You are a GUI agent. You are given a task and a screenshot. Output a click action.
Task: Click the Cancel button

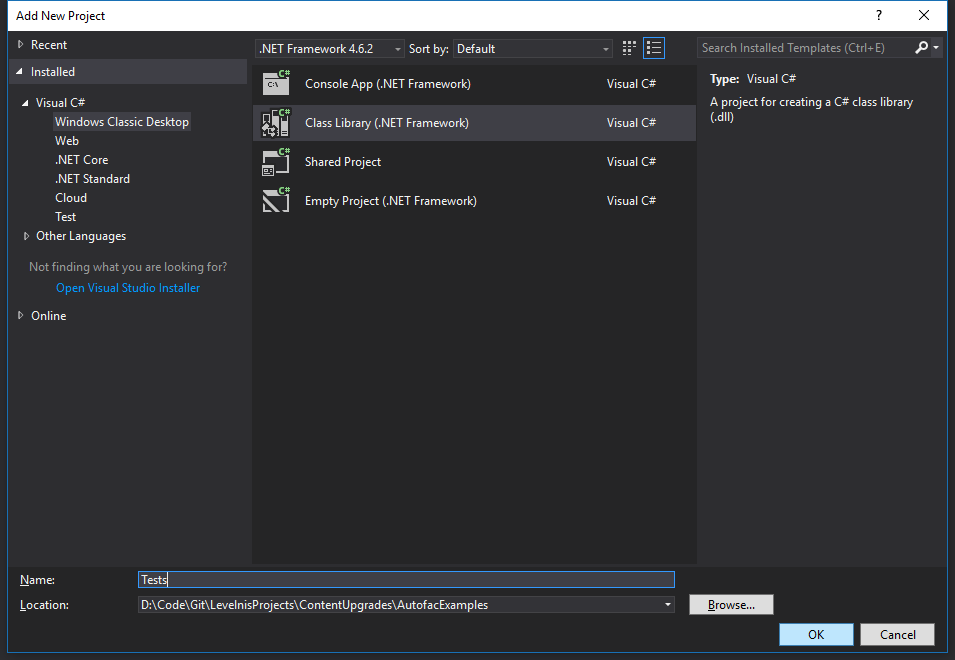click(897, 634)
